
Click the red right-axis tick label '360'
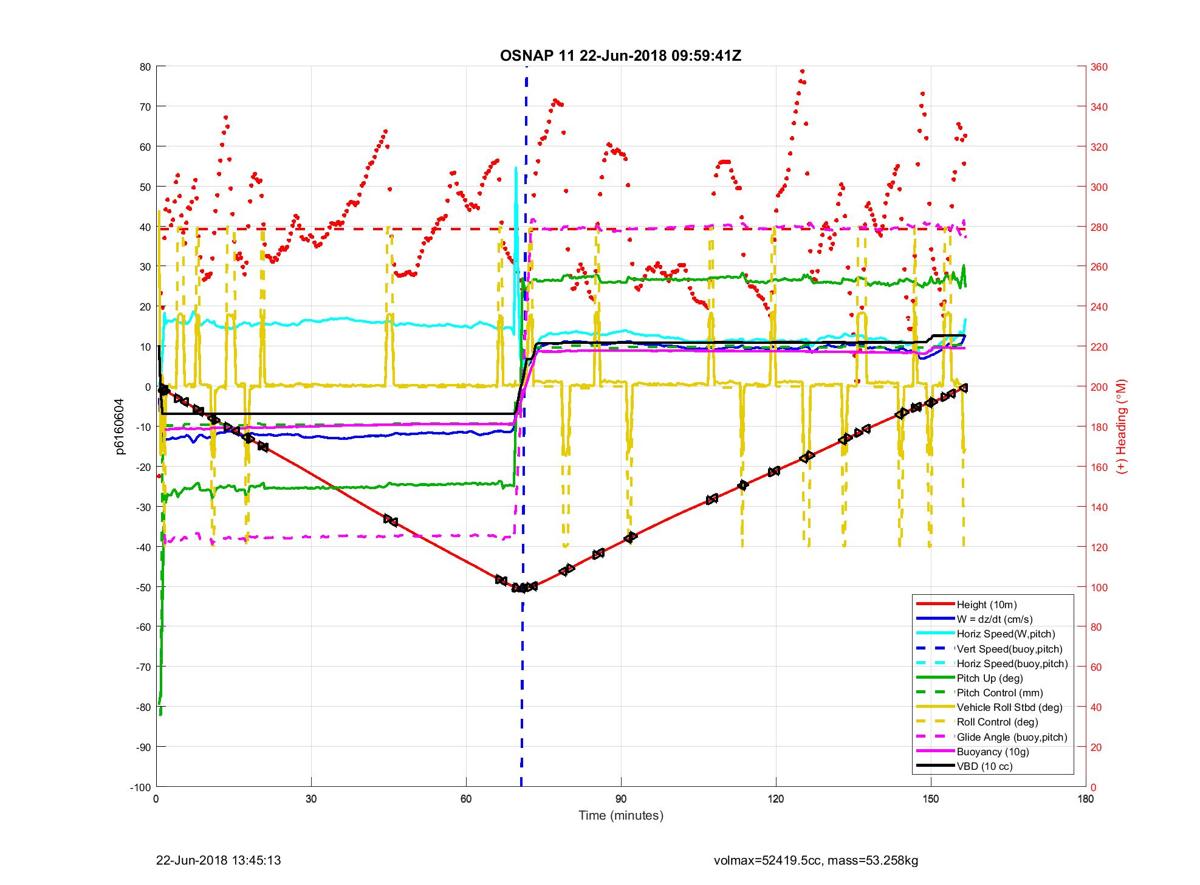pos(1100,67)
